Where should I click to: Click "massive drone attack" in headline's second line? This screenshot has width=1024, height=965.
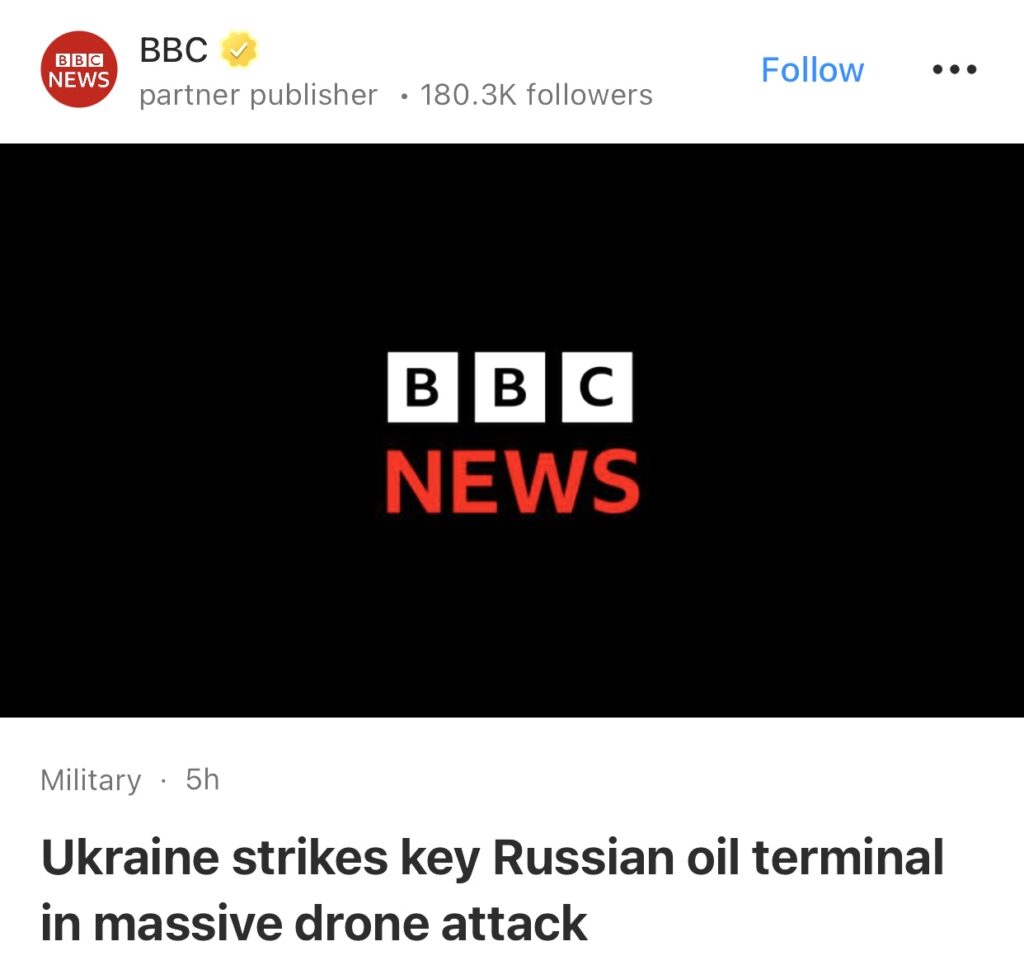pos(340,922)
